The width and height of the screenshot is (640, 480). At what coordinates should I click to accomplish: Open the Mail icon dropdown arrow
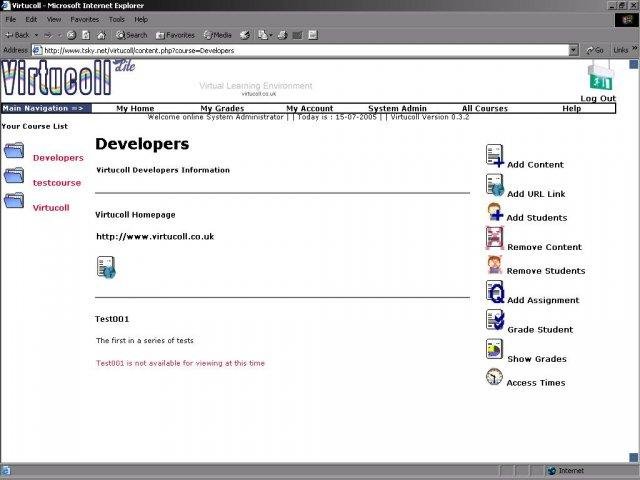point(271,35)
